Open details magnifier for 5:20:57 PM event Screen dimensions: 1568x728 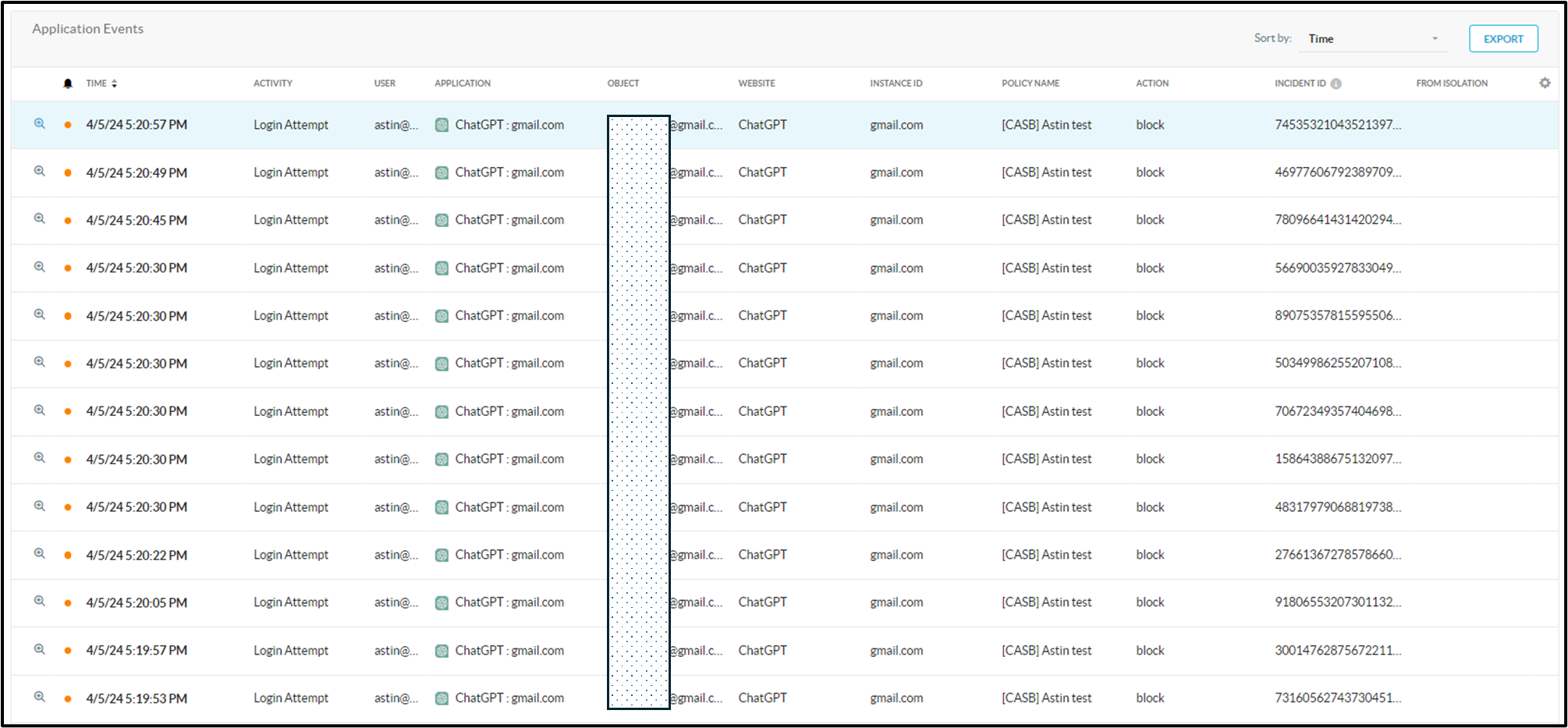[x=39, y=123]
